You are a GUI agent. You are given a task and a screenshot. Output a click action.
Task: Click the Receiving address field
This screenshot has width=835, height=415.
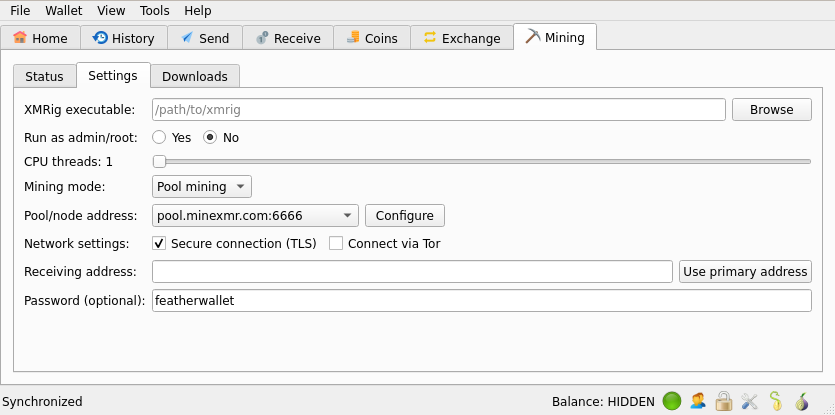pos(412,272)
